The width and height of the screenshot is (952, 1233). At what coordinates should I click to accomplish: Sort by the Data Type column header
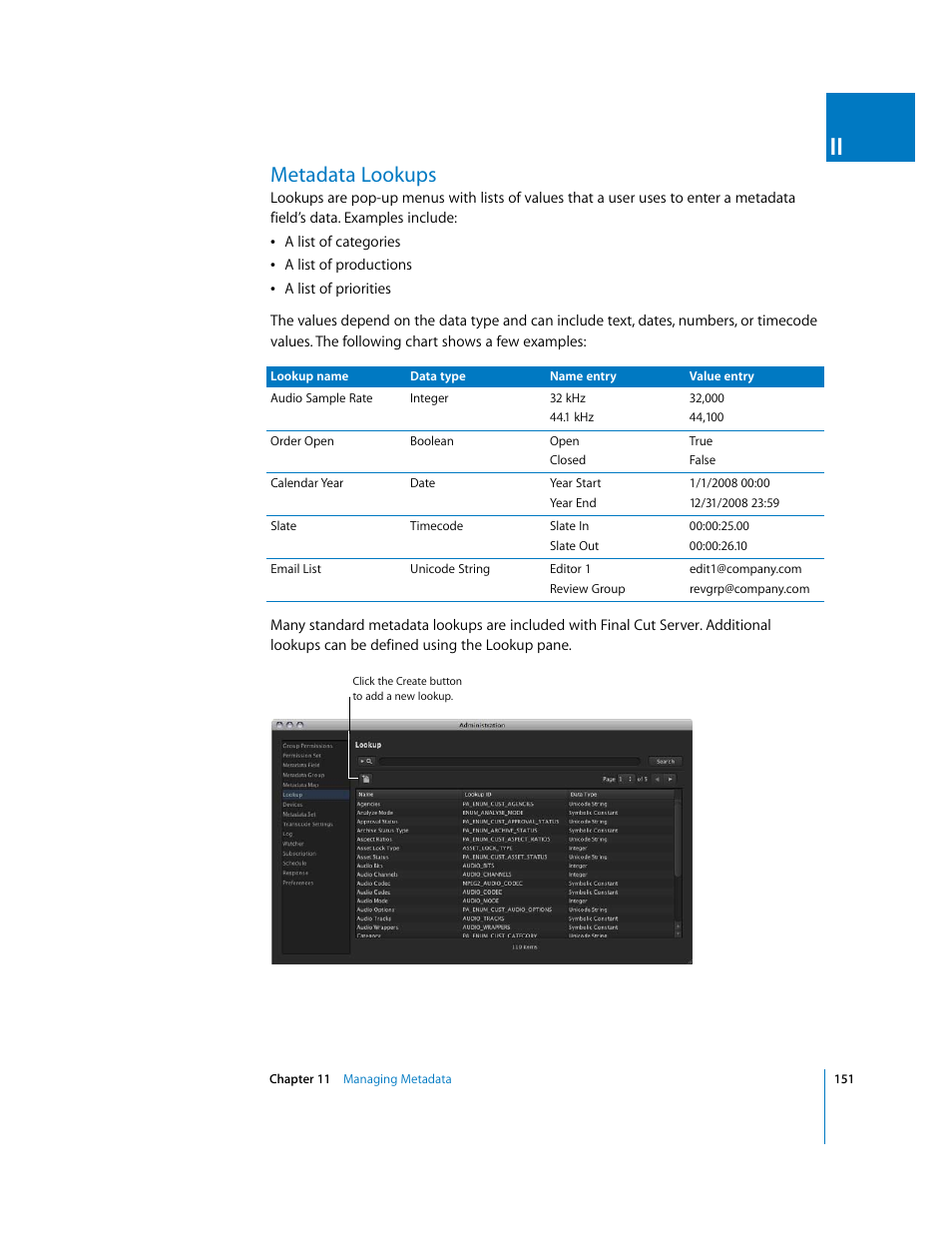point(621,795)
